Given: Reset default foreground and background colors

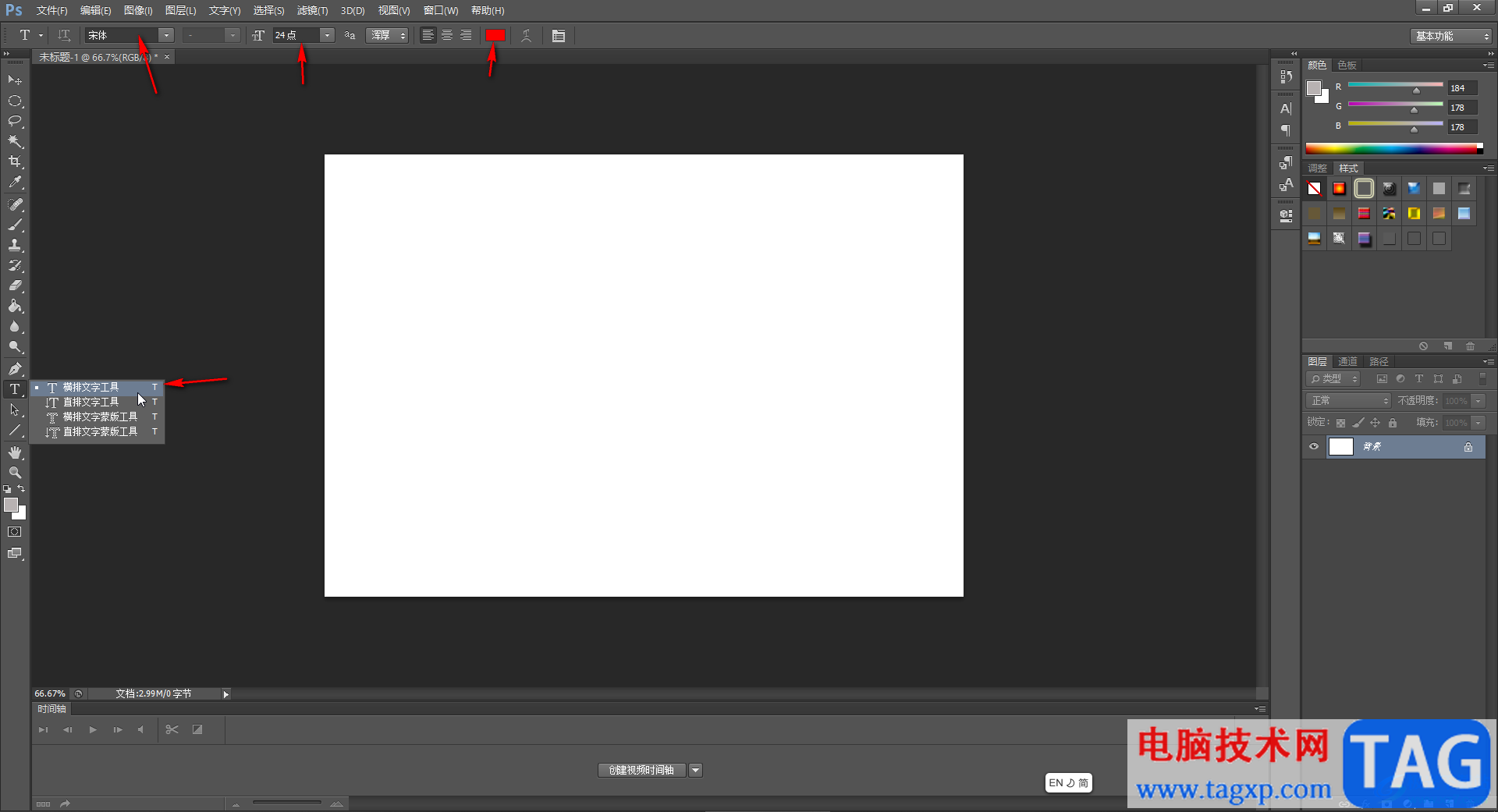Looking at the screenshot, I should click(x=7, y=489).
